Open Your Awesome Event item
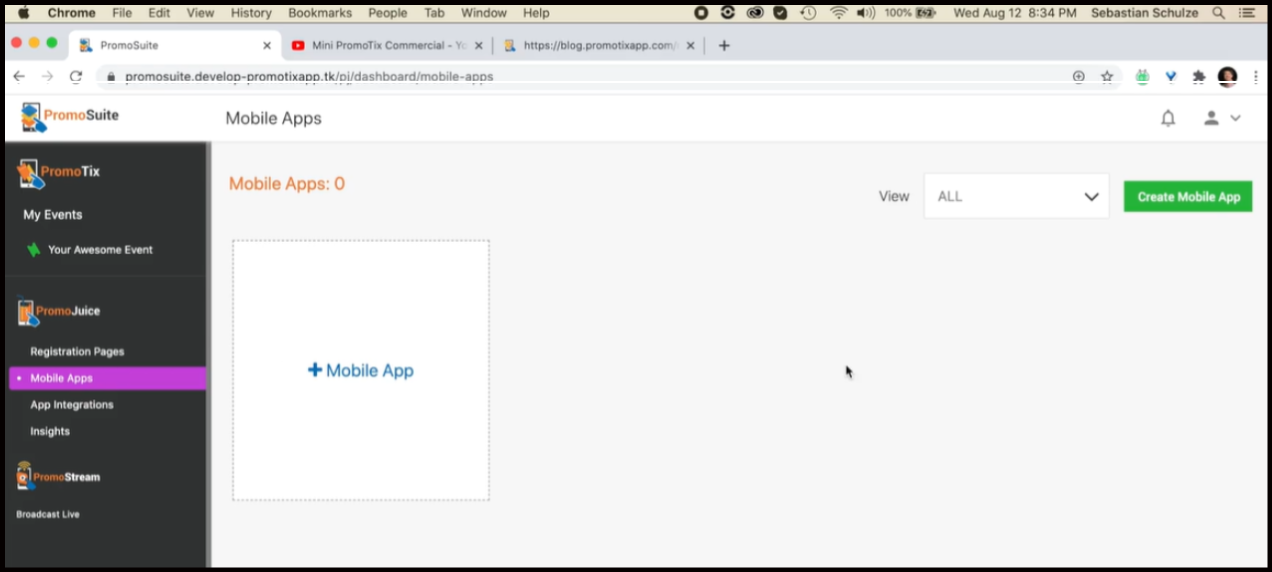The width and height of the screenshot is (1272, 572). point(100,250)
